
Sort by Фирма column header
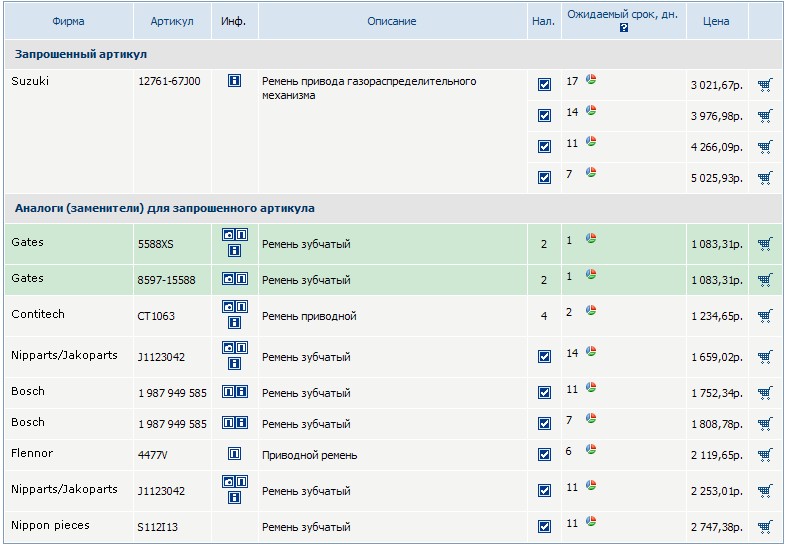pos(67,21)
